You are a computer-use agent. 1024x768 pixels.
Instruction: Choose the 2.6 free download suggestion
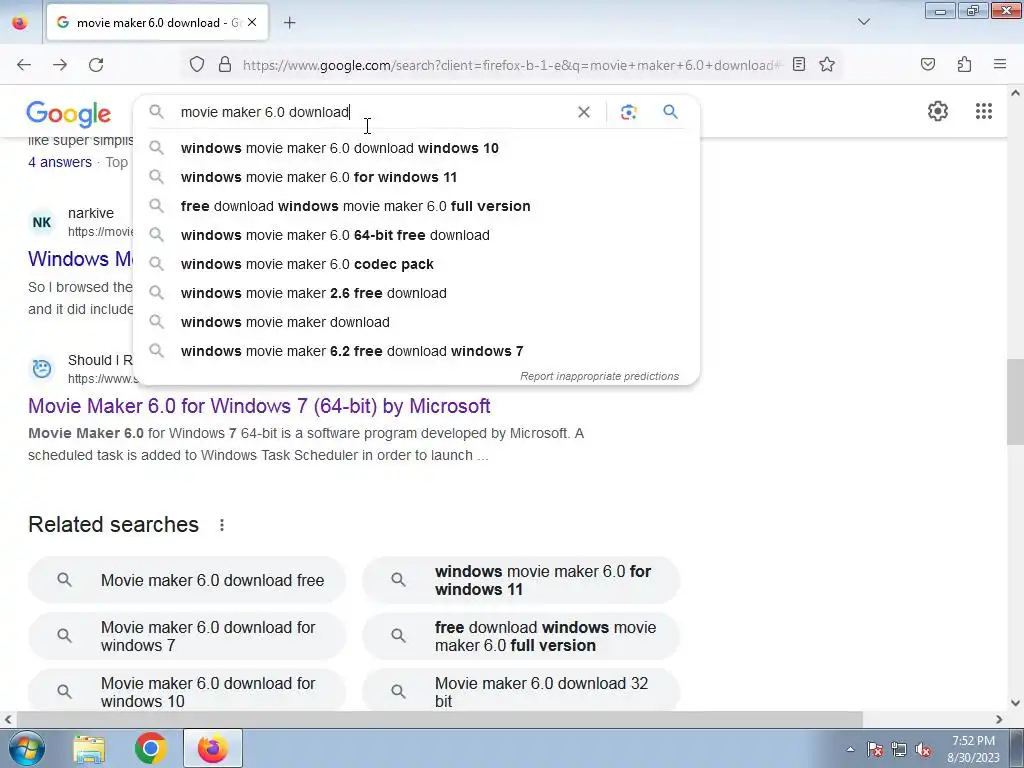point(416,293)
